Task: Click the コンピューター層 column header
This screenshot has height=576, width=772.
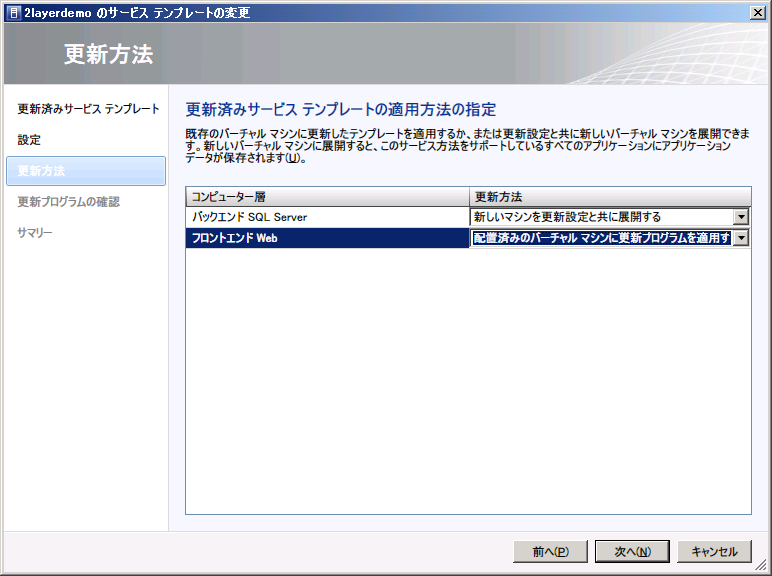Action: click(x=327, y=197)
